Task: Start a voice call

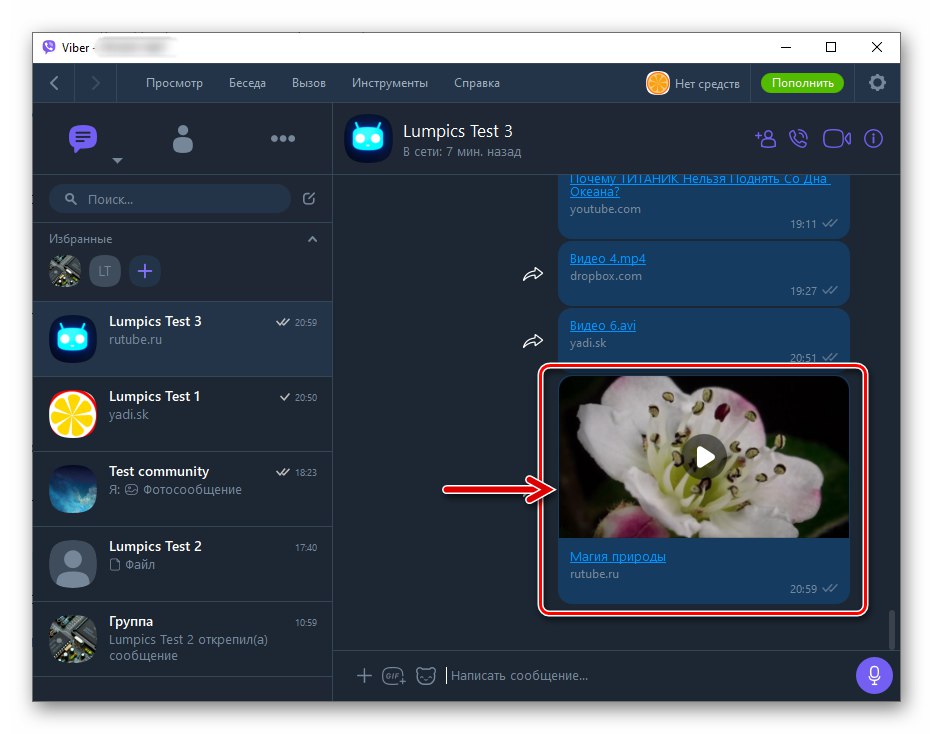Action: (x=799, y=139)
